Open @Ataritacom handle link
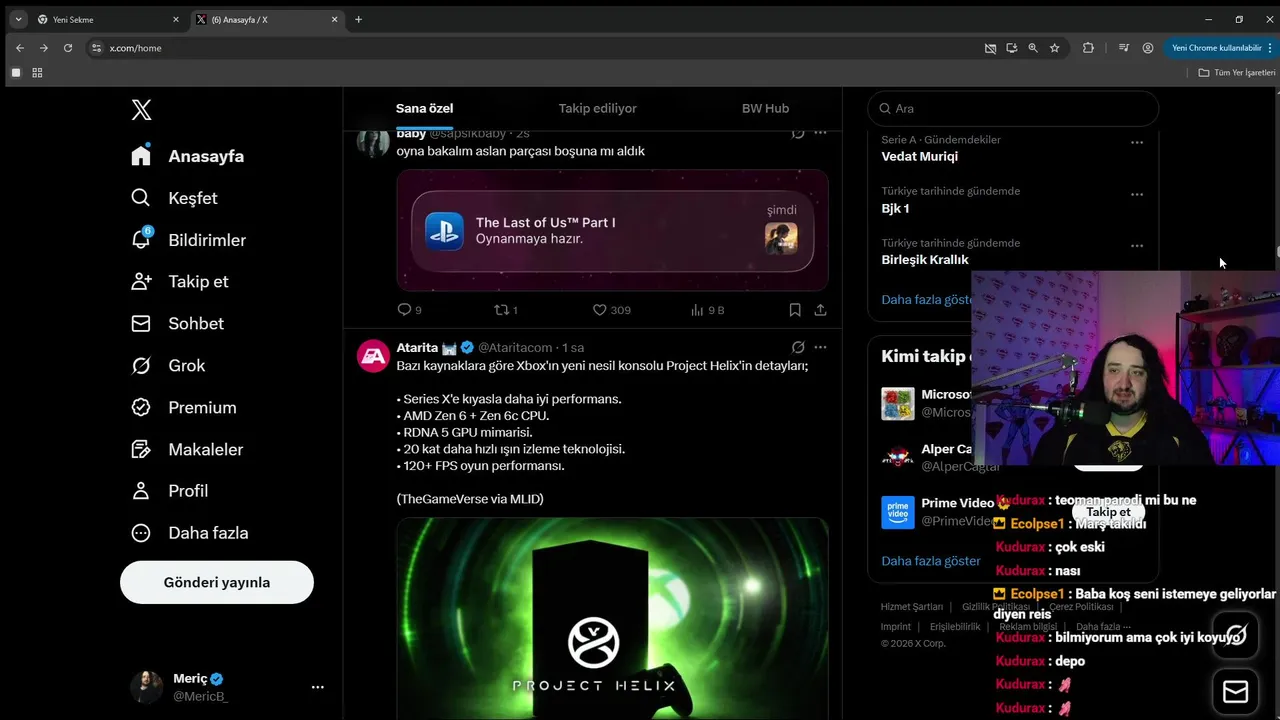This screenshot has width=1280, height=720. 515,347
